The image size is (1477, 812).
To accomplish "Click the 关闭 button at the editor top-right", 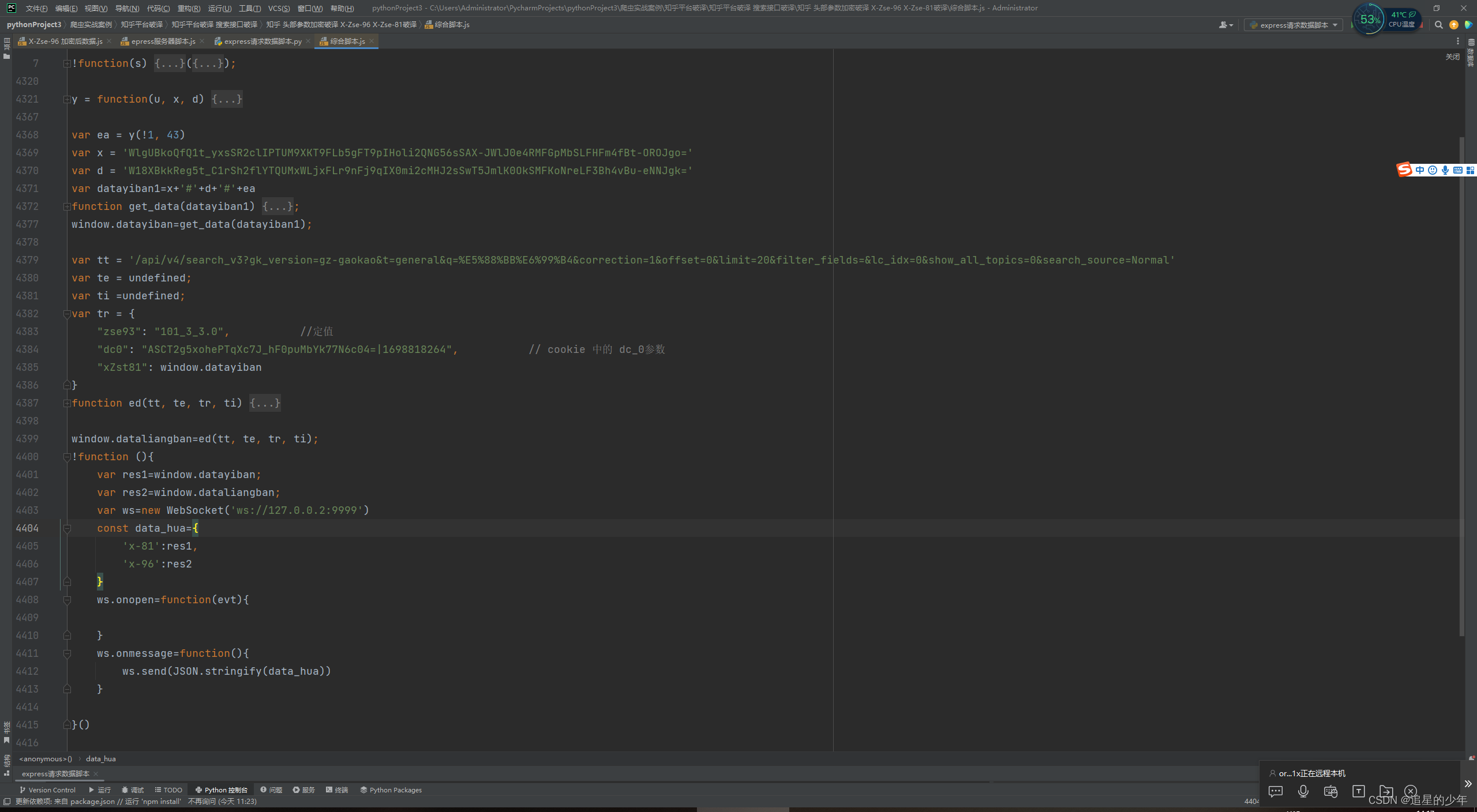I will [x=1452, y=57].
